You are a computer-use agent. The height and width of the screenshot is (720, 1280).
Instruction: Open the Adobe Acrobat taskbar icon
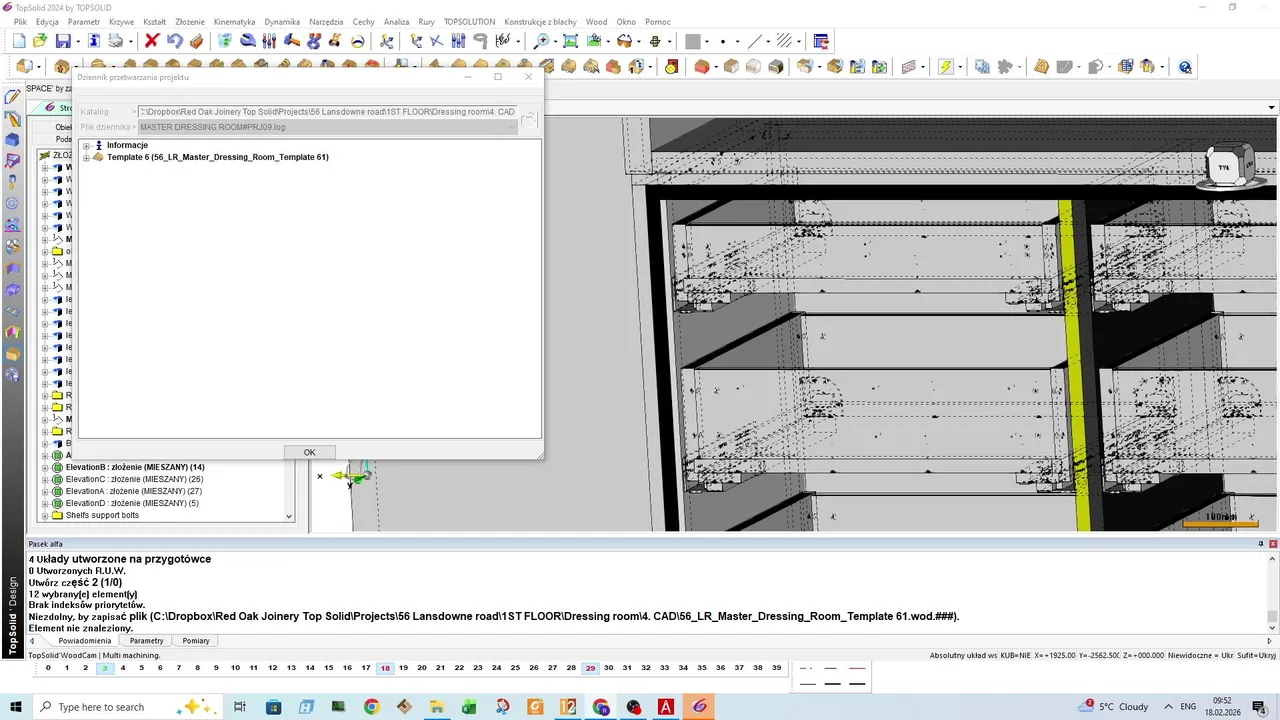point(666,707)
